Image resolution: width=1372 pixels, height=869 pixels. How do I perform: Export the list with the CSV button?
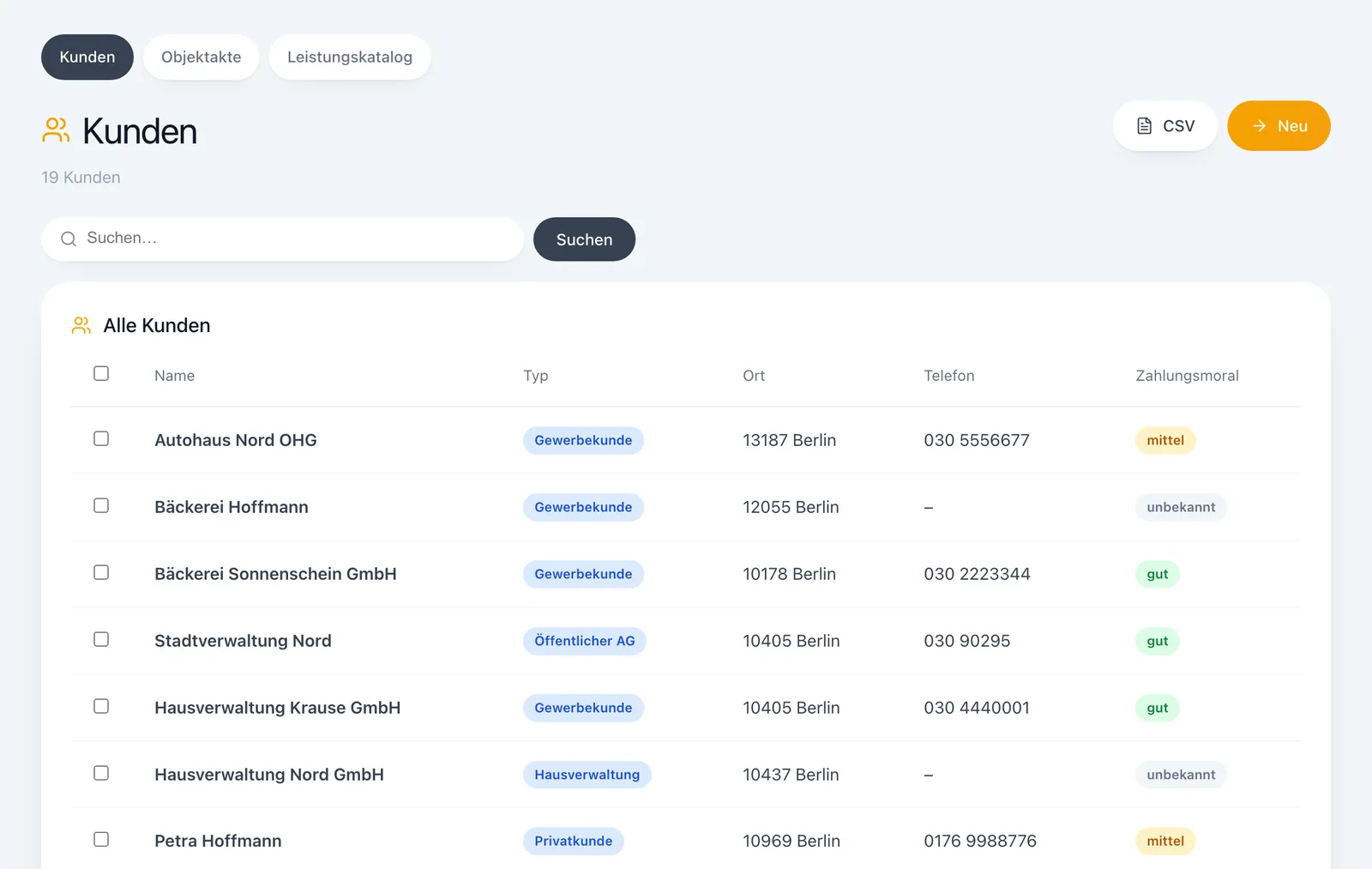(x=1165, y=126)
